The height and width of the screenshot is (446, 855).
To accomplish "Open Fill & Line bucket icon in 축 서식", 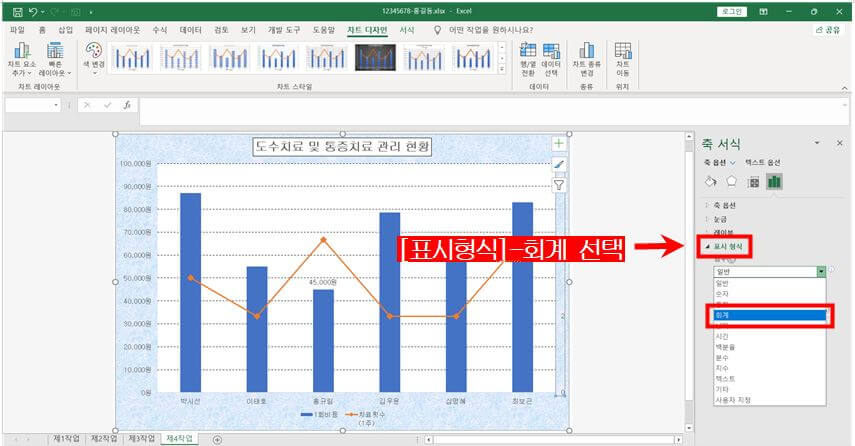I will tap(711, 182).
